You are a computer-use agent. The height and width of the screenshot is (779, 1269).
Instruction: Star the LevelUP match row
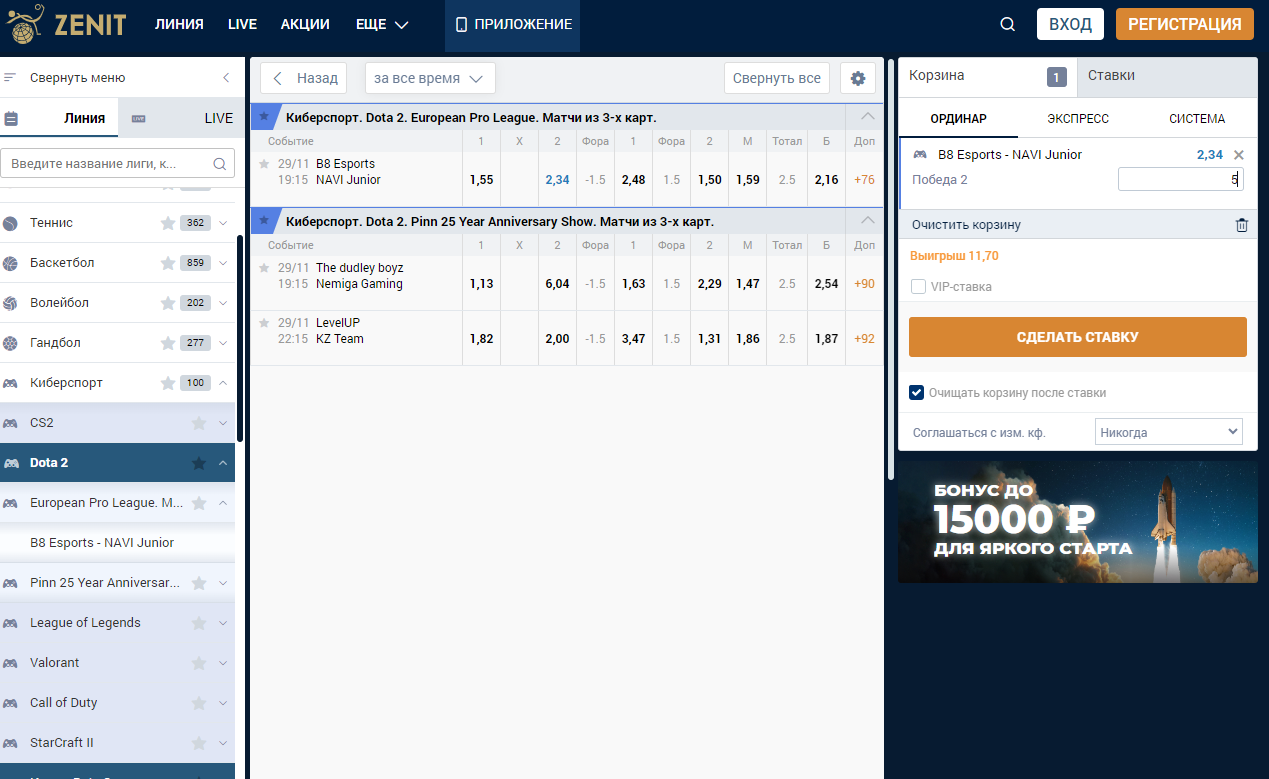(264, 322)
